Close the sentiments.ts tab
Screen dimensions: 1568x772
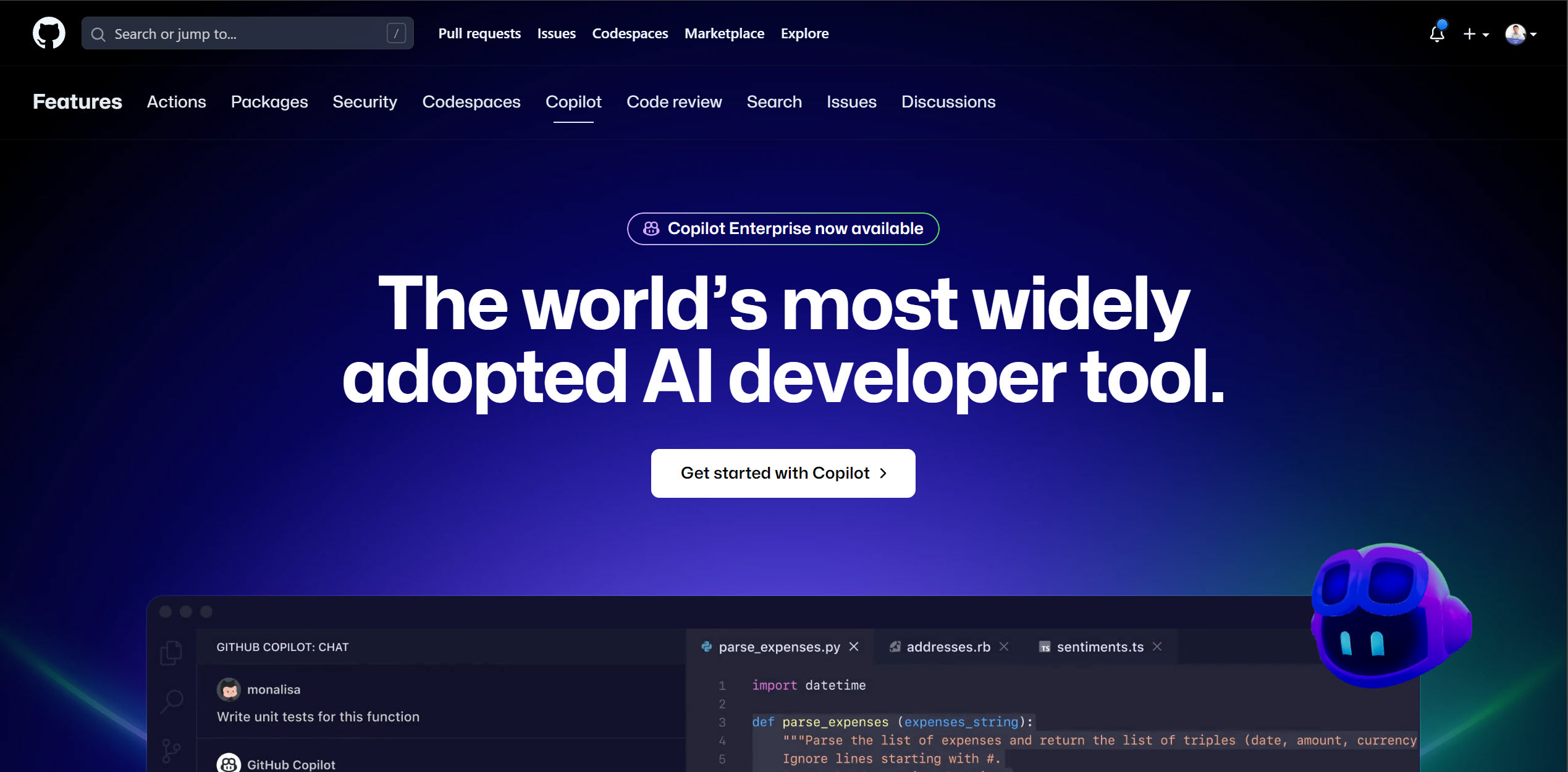1157,647
